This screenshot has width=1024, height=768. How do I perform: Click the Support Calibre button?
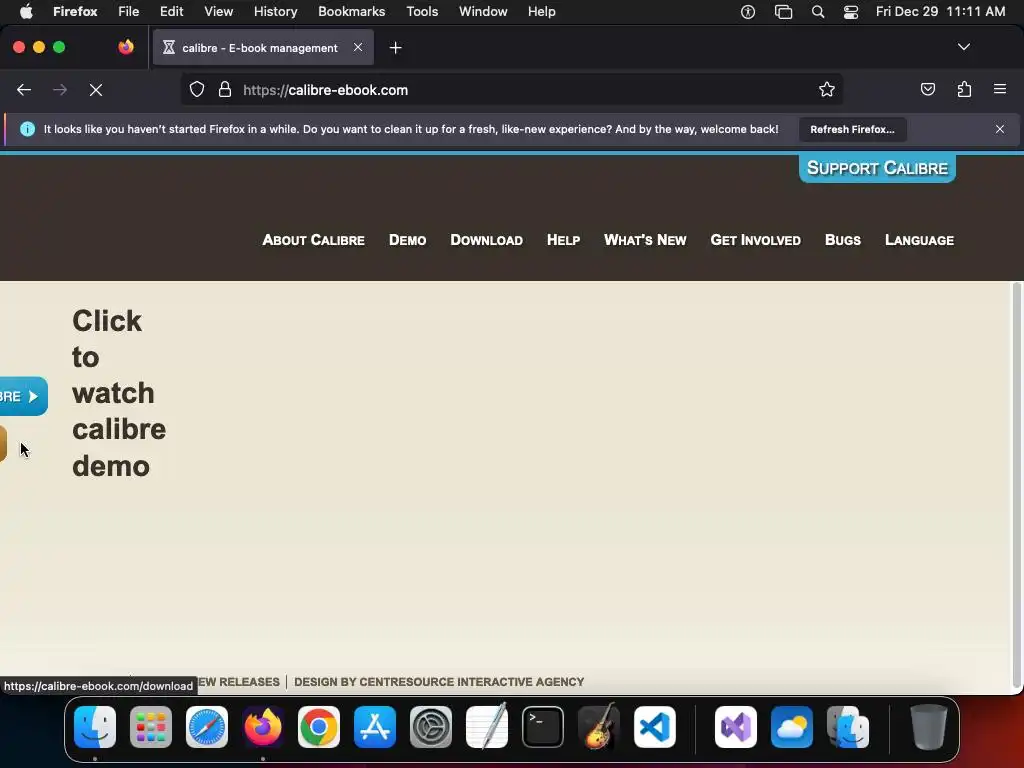coord(877,168)
